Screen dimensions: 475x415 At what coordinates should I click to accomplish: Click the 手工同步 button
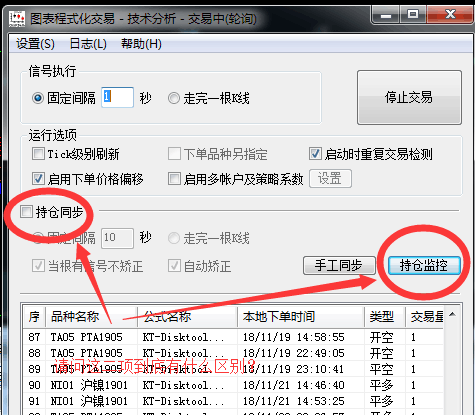tap(339, 265)
